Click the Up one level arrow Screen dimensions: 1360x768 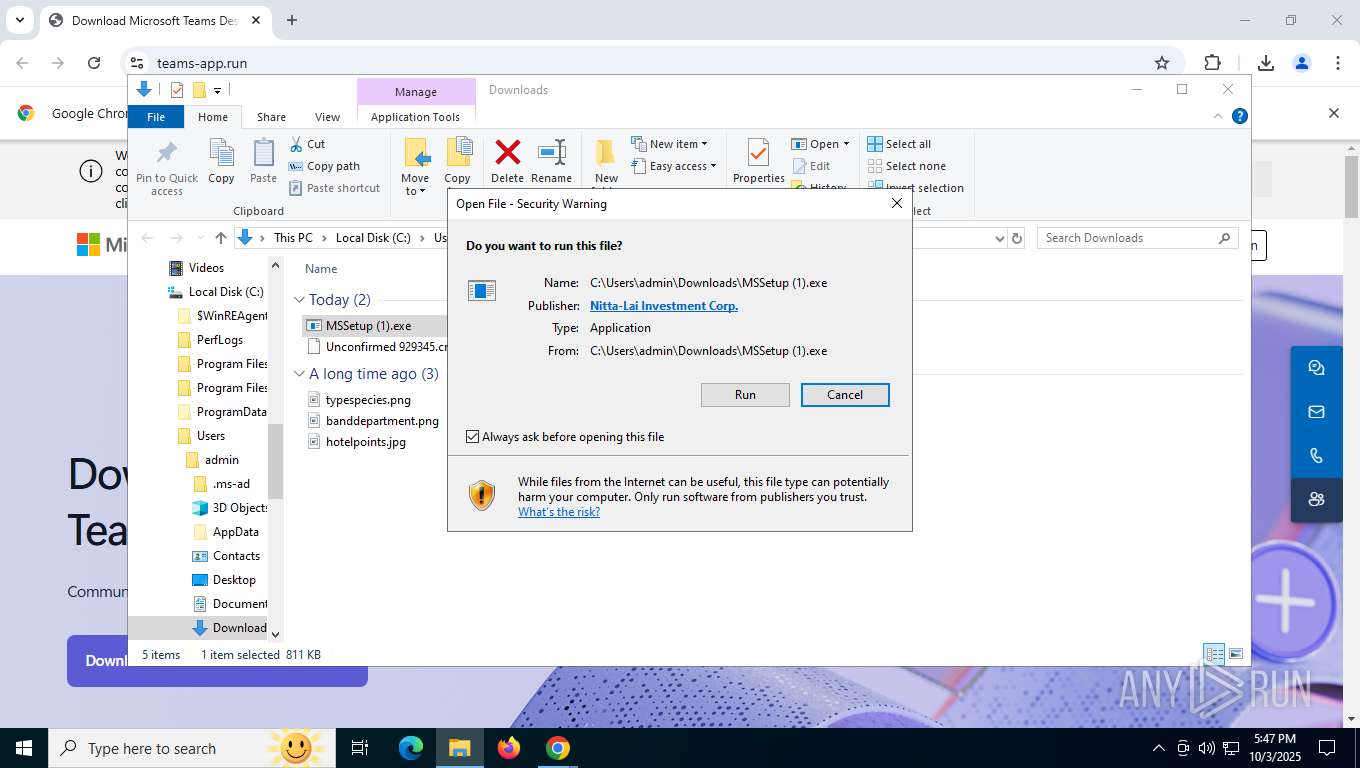pyautogui.click(x=221, y=238)
